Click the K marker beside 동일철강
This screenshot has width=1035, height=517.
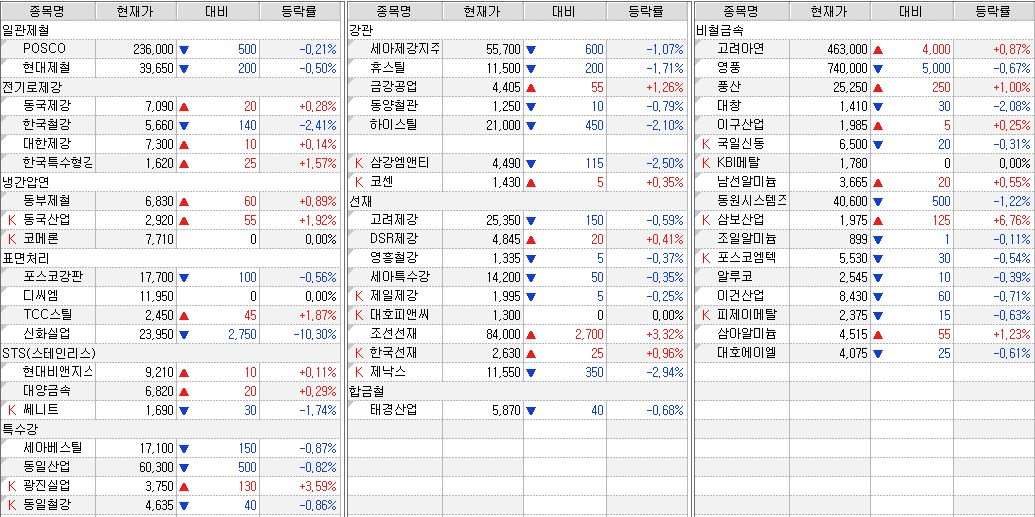point(11,505)
